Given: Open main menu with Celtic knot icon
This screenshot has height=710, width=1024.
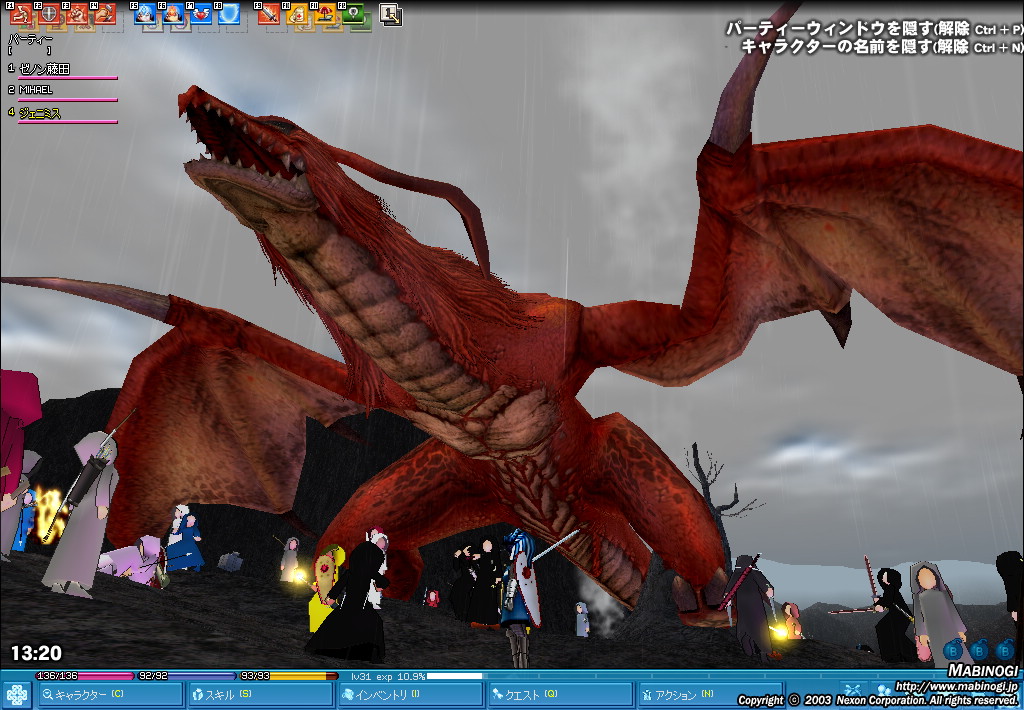Looking at the screenshot, I should tap(16, 695).
